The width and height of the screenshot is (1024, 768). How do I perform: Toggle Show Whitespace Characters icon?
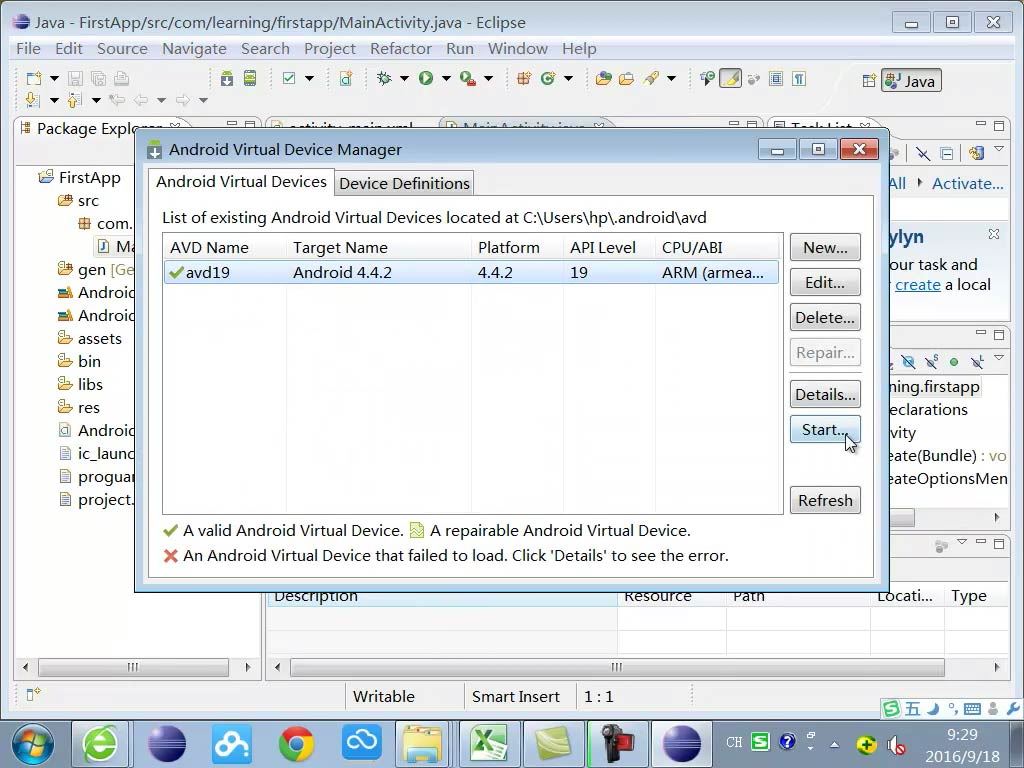pyautogui.click(x=799, y=79)
